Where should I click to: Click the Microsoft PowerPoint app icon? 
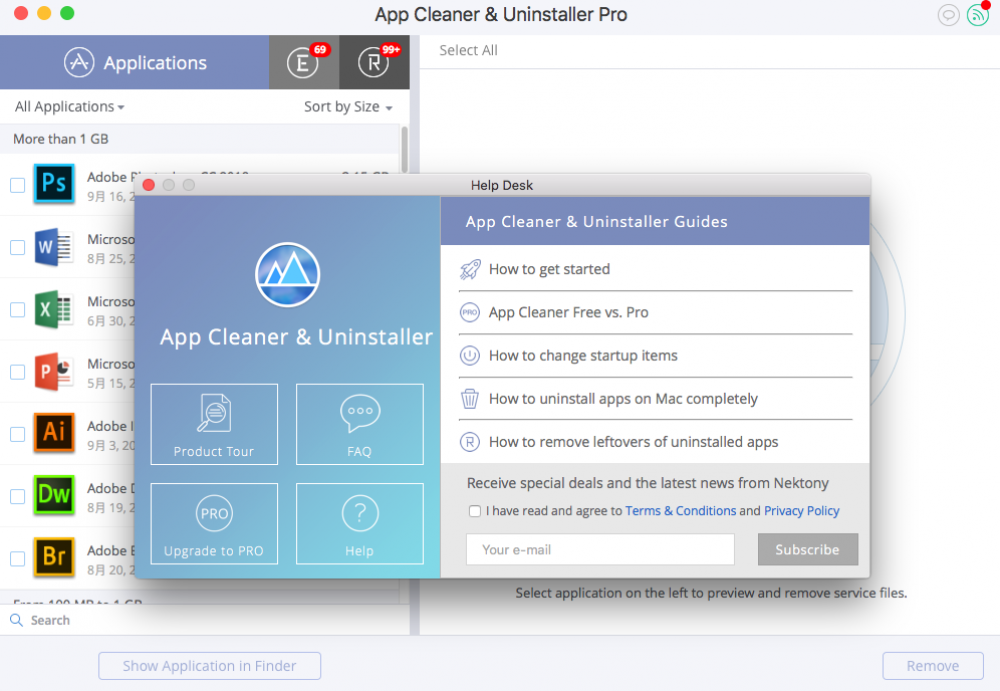54,371
